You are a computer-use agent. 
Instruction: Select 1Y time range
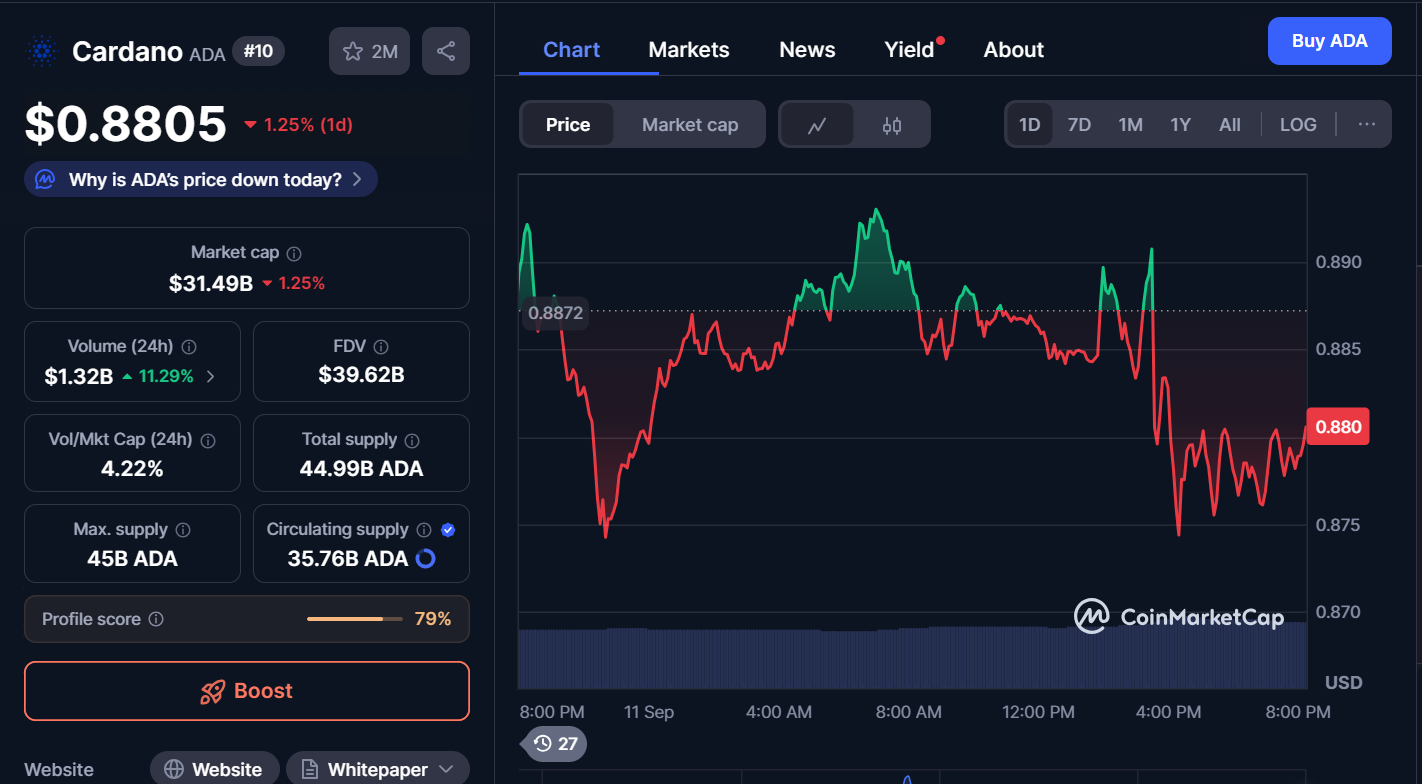(x=1181, y=125)
